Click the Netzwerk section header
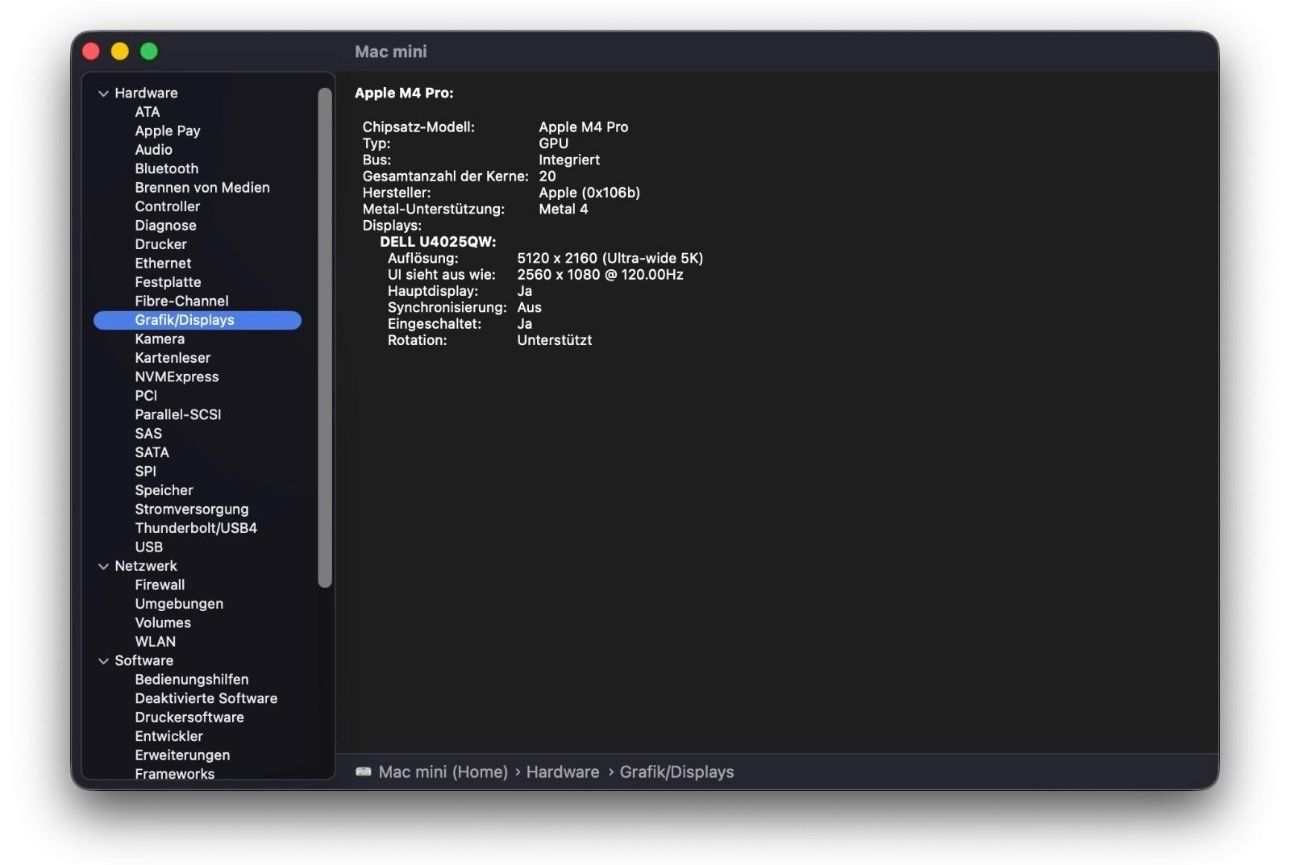This screenshot has height=865, width=1290. (146, 566)
